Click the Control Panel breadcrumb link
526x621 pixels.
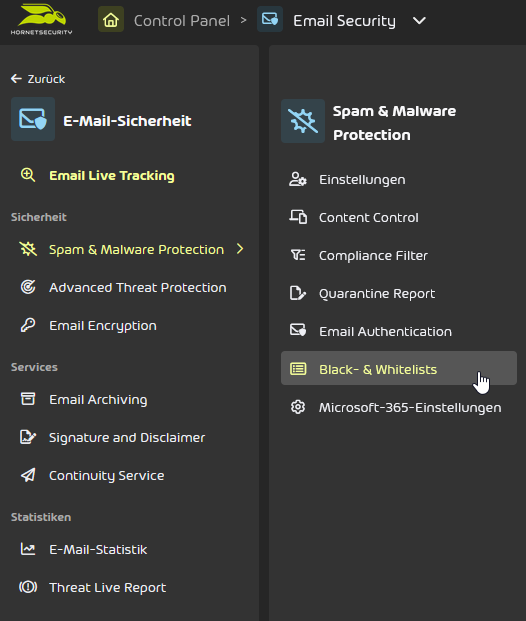coord(182,21)
